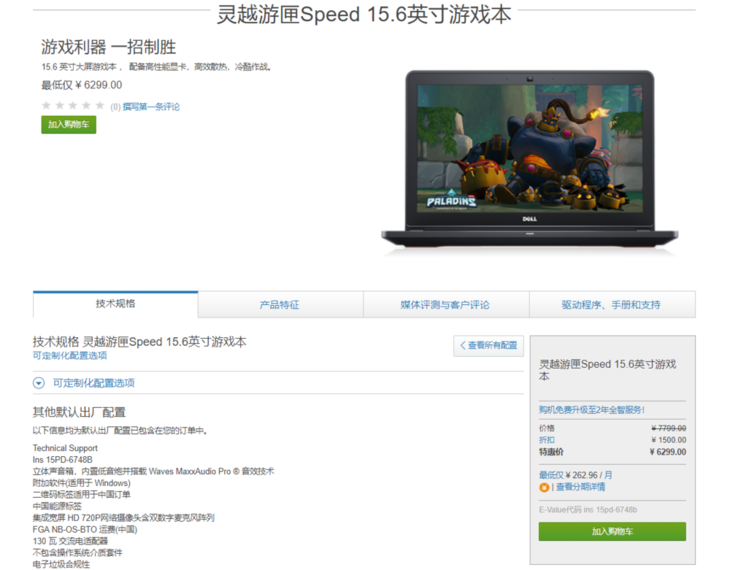Select the Ins 15PD-6748B model line
This screenshot has width=730, height=570.
[62, 460]
